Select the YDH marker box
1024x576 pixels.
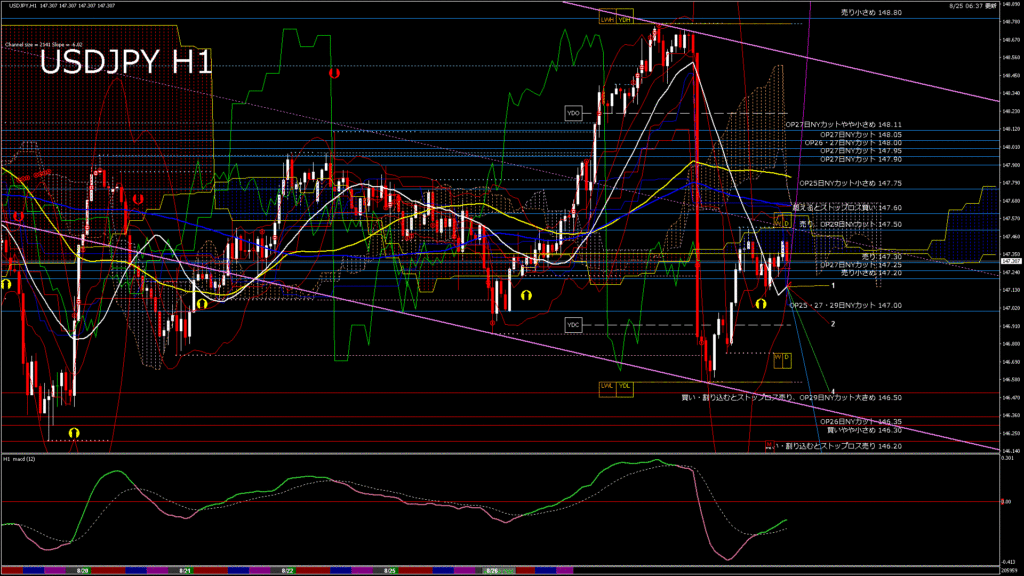[624, 19]
